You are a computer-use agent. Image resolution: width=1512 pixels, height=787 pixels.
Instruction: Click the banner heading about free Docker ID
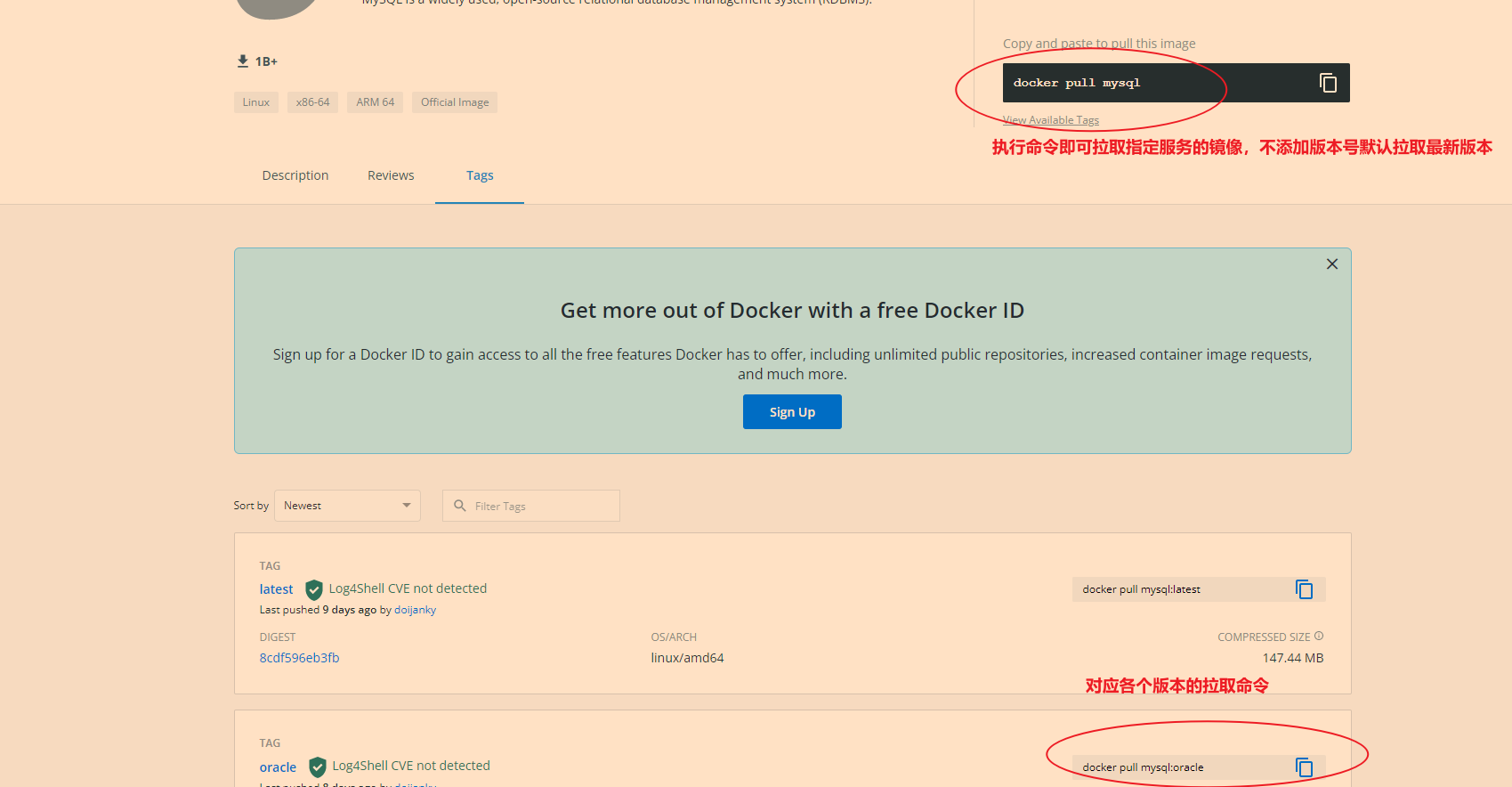click(792, 310)
